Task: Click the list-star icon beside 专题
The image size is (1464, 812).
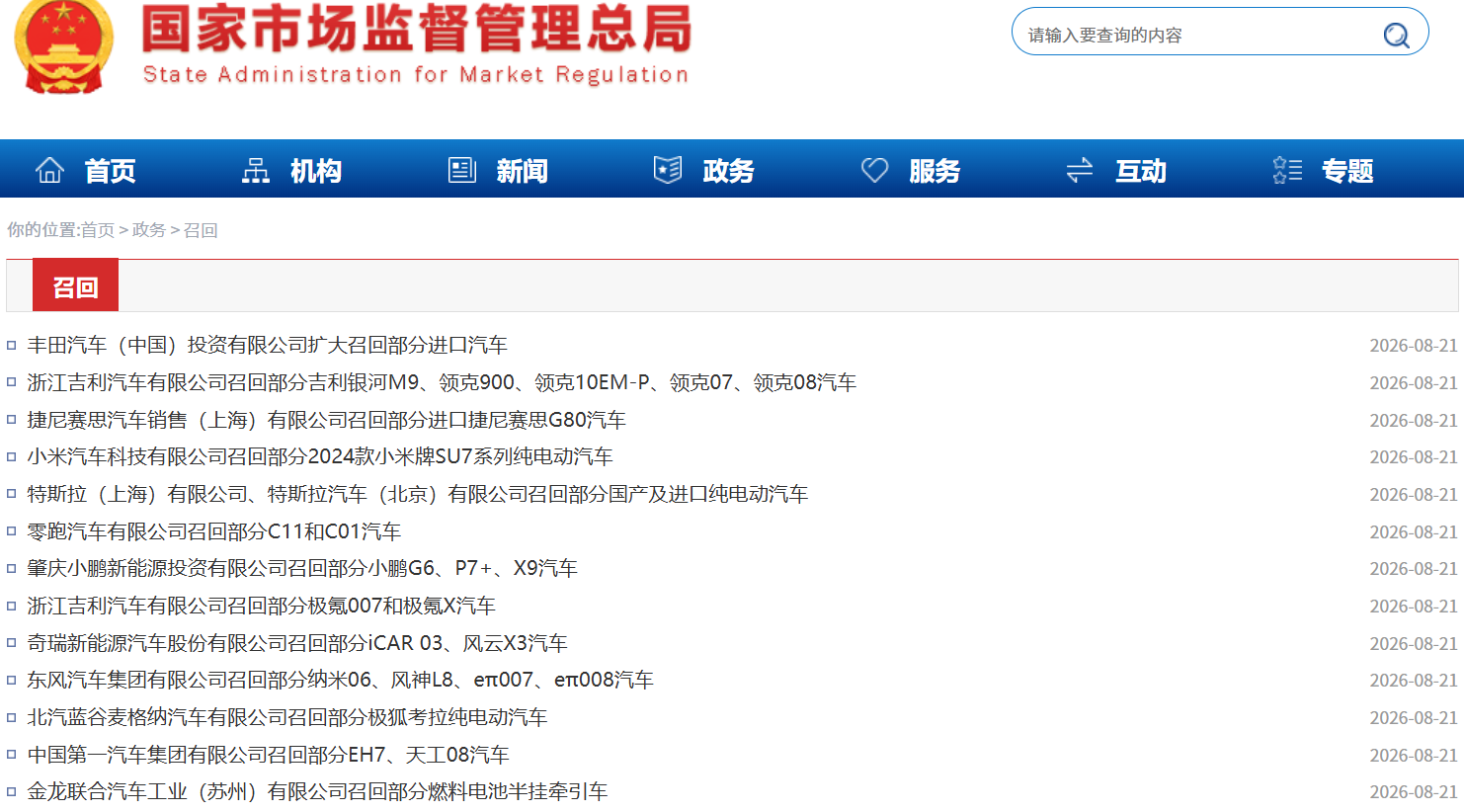Action: [1287, 171]
